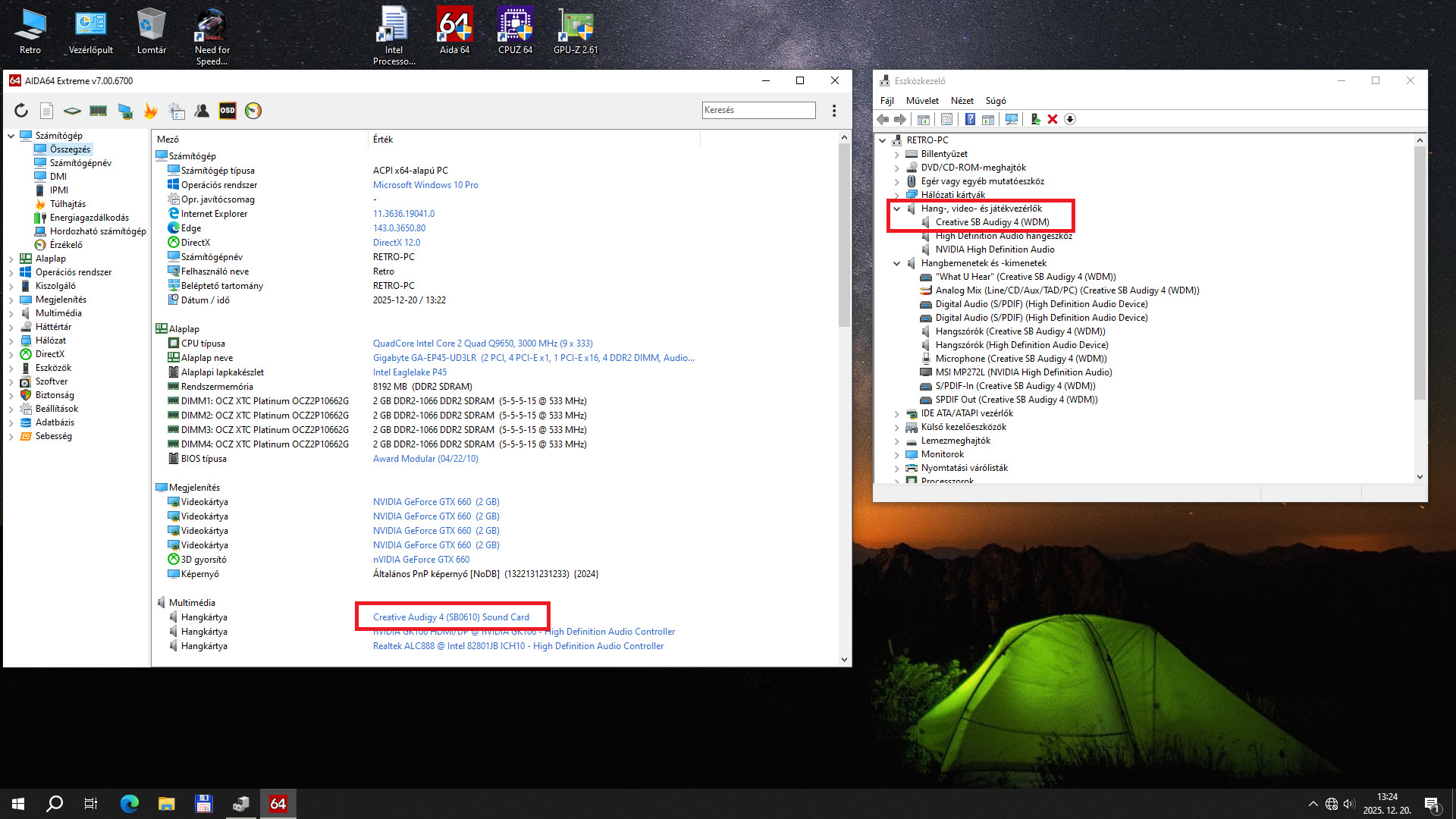Expand the Multimédia tree node
1456x819 pixels.
click(x=11, y=313)
